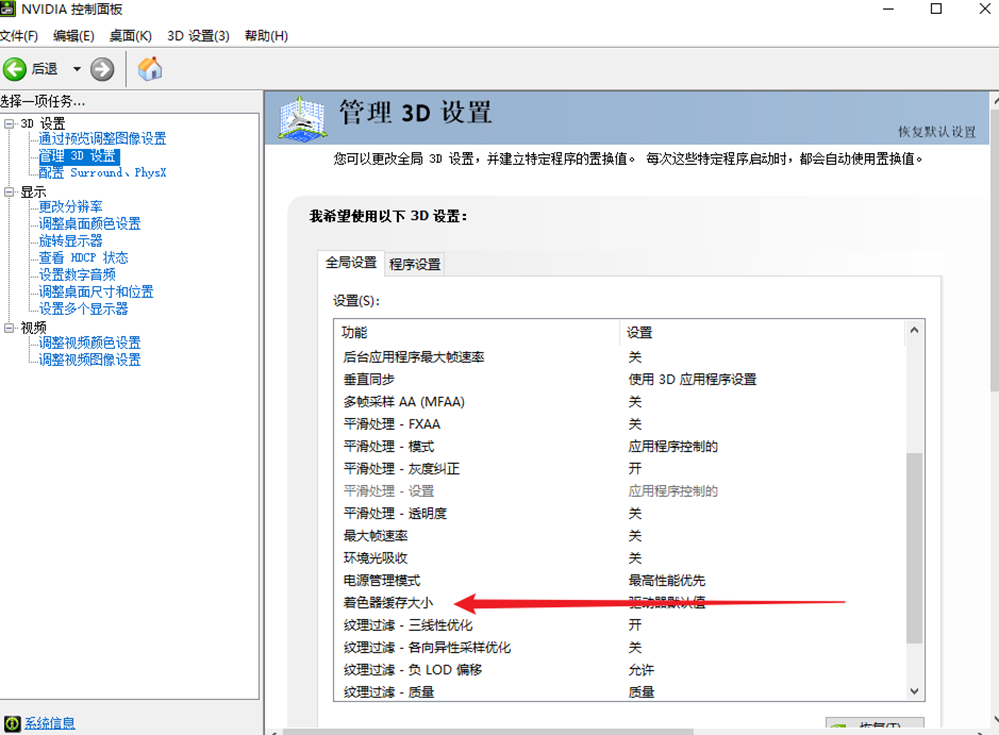
Task: Open the Back history dropdown arrow
Action: point(76,69)
